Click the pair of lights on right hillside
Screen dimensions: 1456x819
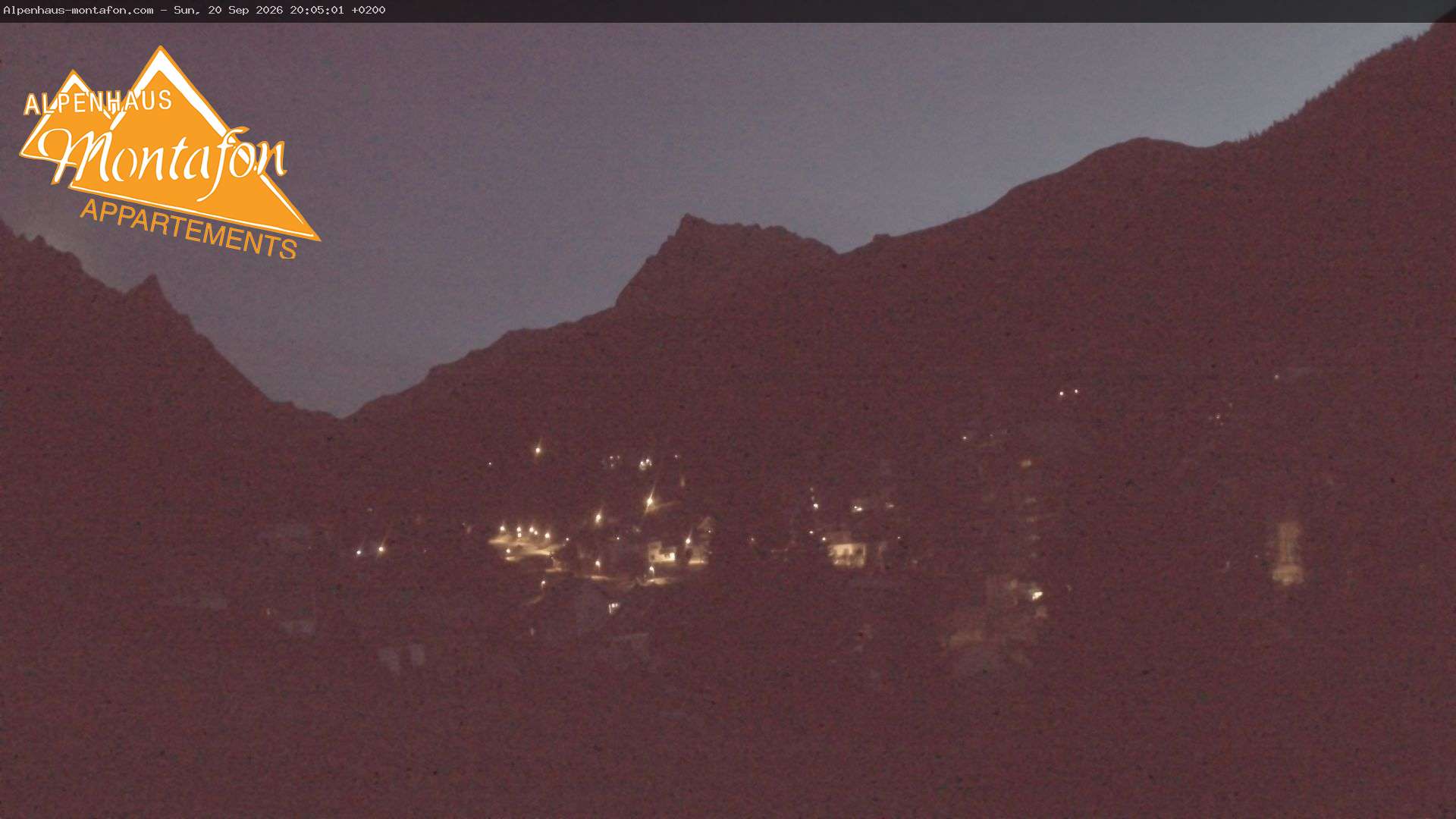1068,393
